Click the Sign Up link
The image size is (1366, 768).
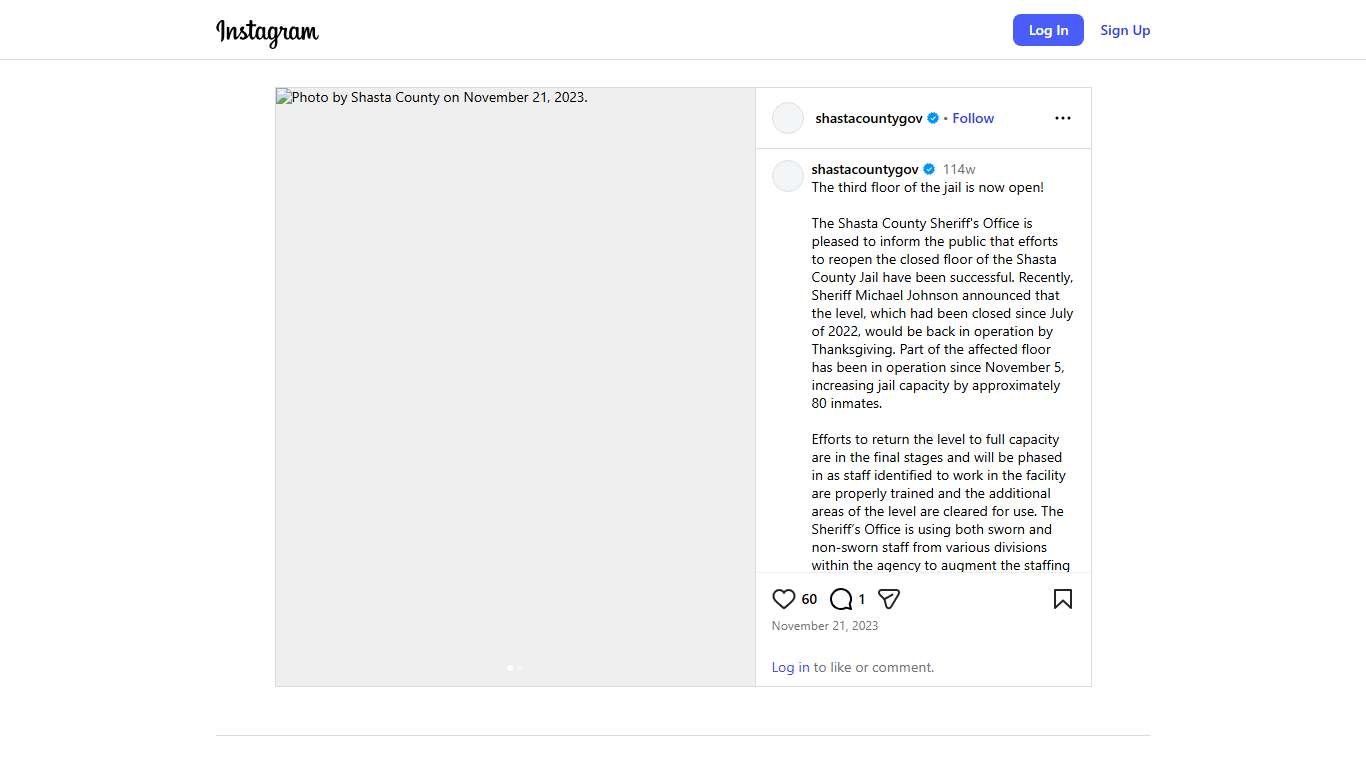pyautogui.click(x=1125, y=30)
